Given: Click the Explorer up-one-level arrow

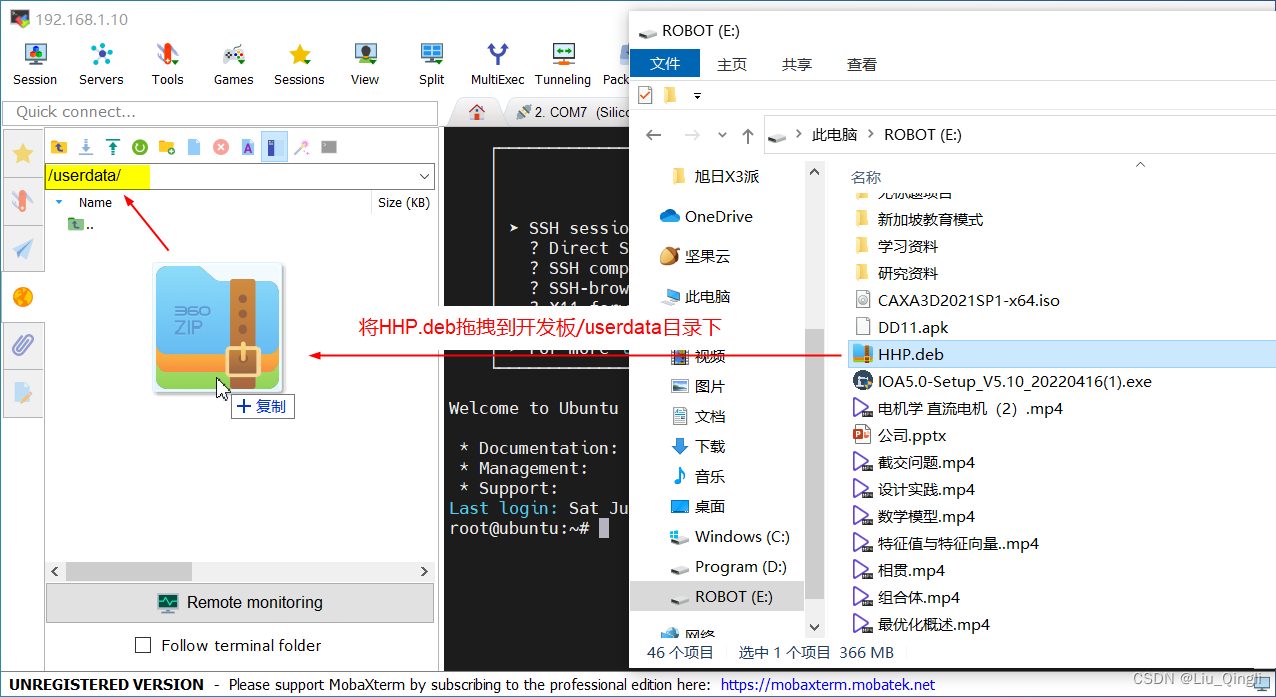Looking at the screenshot, I should (747, 135).
